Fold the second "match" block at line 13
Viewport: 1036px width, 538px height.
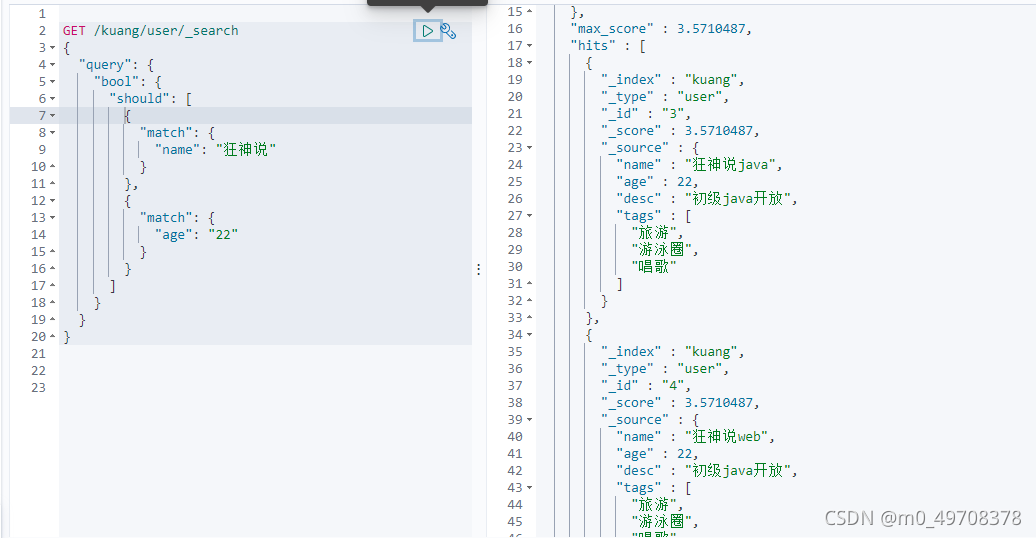click(52, 217)
